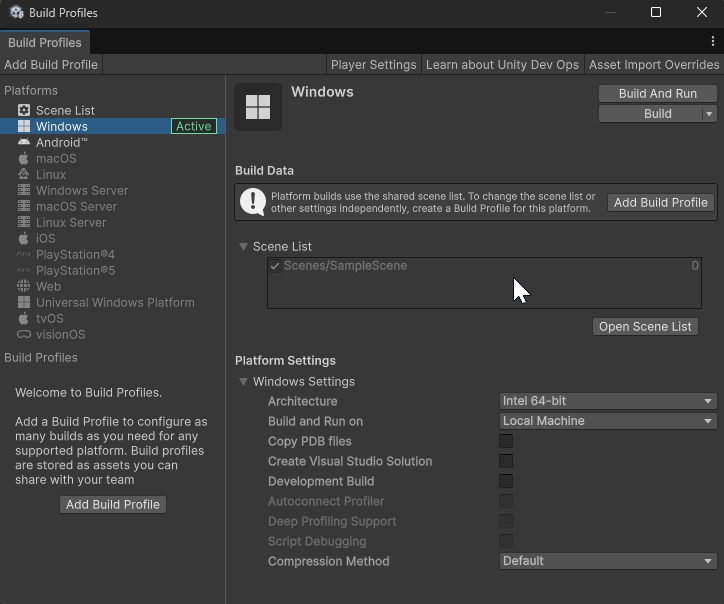Select the Scene List gear icon
The height and width of the screenshot is (604, 724).
coord(24,110)
